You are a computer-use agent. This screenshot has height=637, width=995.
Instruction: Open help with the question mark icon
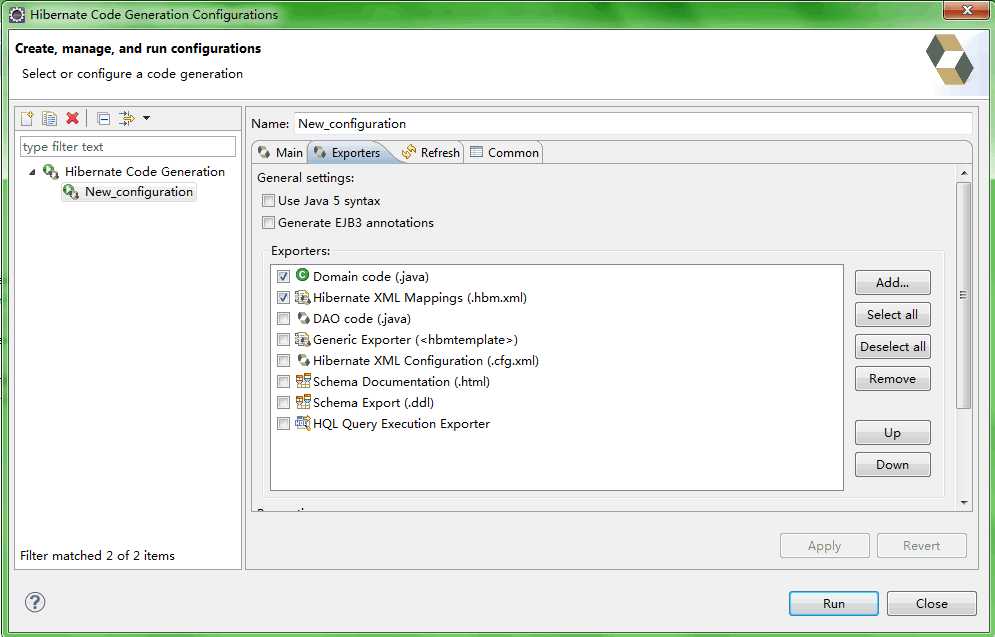(x=35, y=601)
